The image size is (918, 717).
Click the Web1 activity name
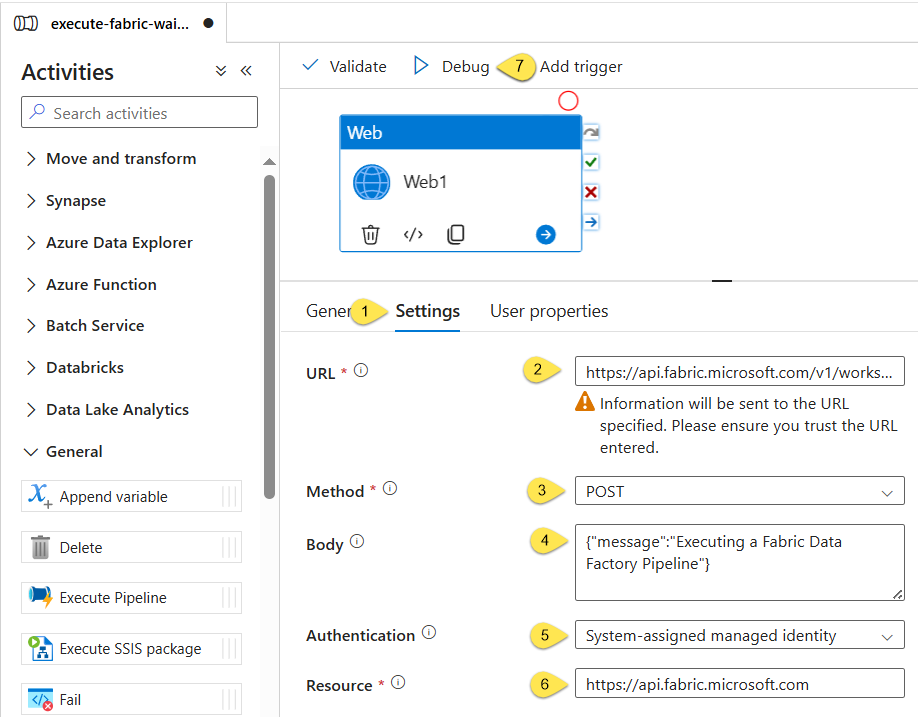click(425, 182)
